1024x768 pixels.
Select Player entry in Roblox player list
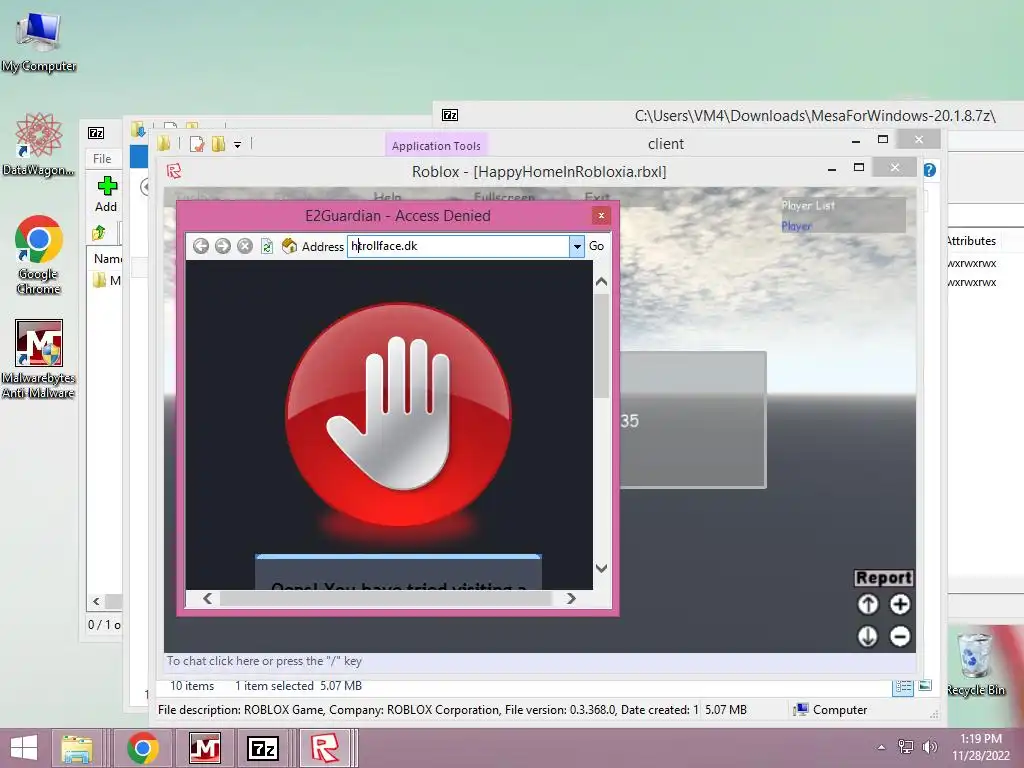pos(796,226)
